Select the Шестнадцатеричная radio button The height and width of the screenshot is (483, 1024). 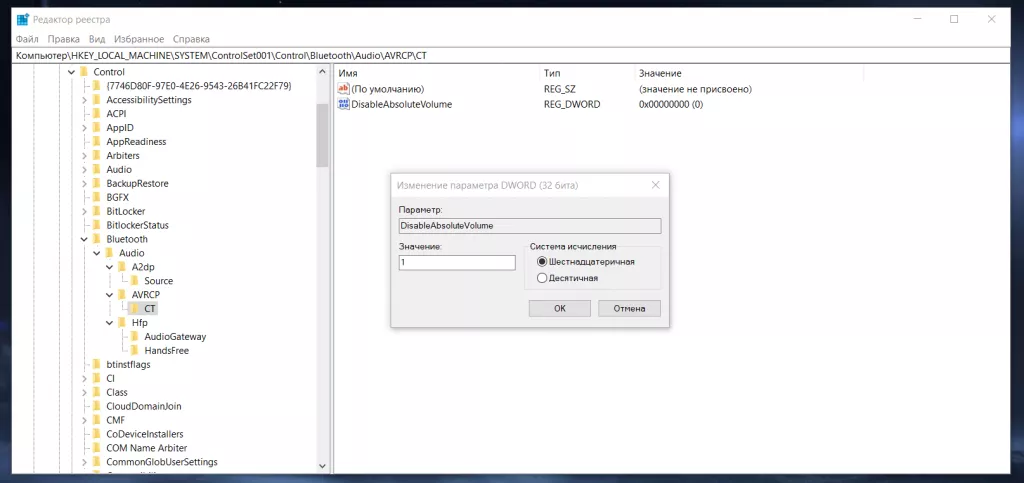coord(541,262)
